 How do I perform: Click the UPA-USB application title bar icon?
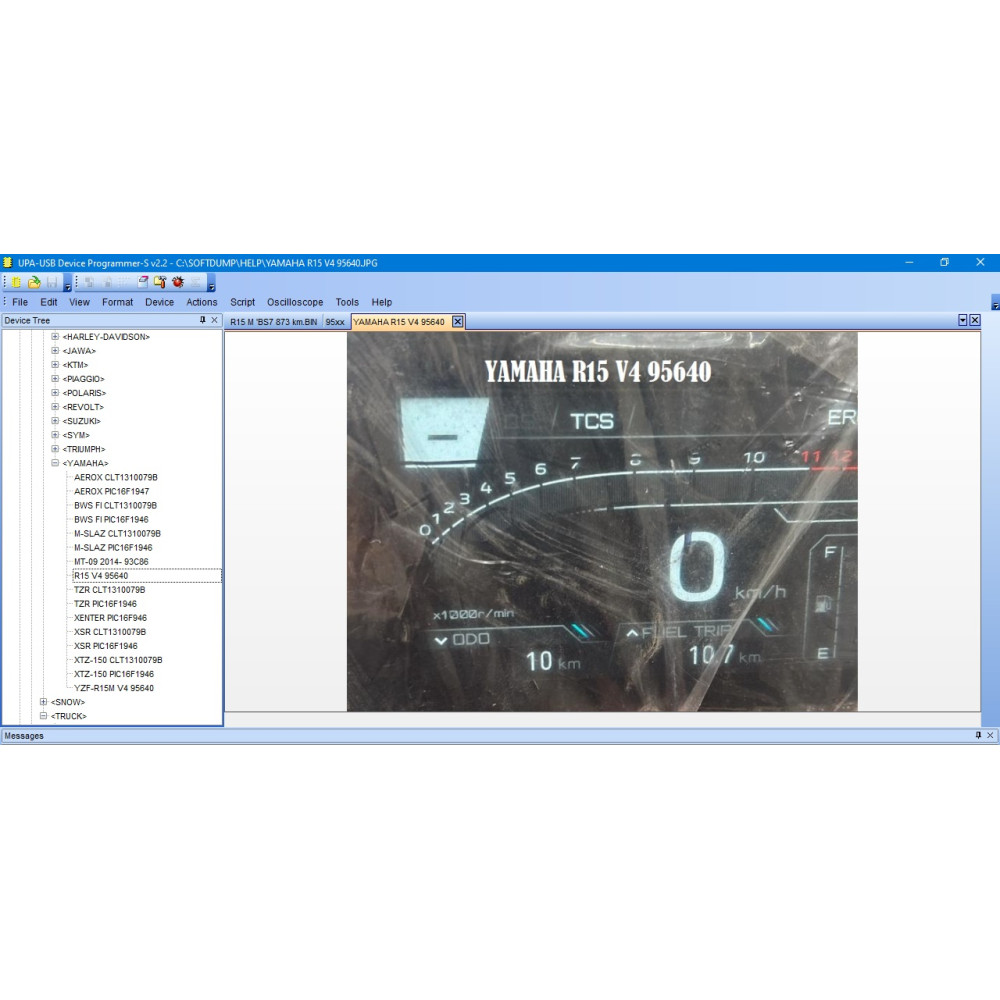8,262
